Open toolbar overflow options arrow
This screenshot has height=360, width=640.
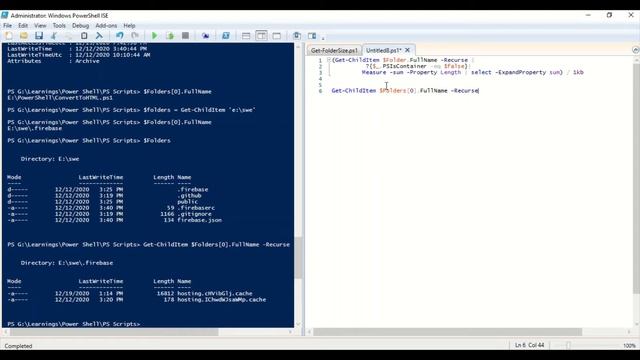323,38
